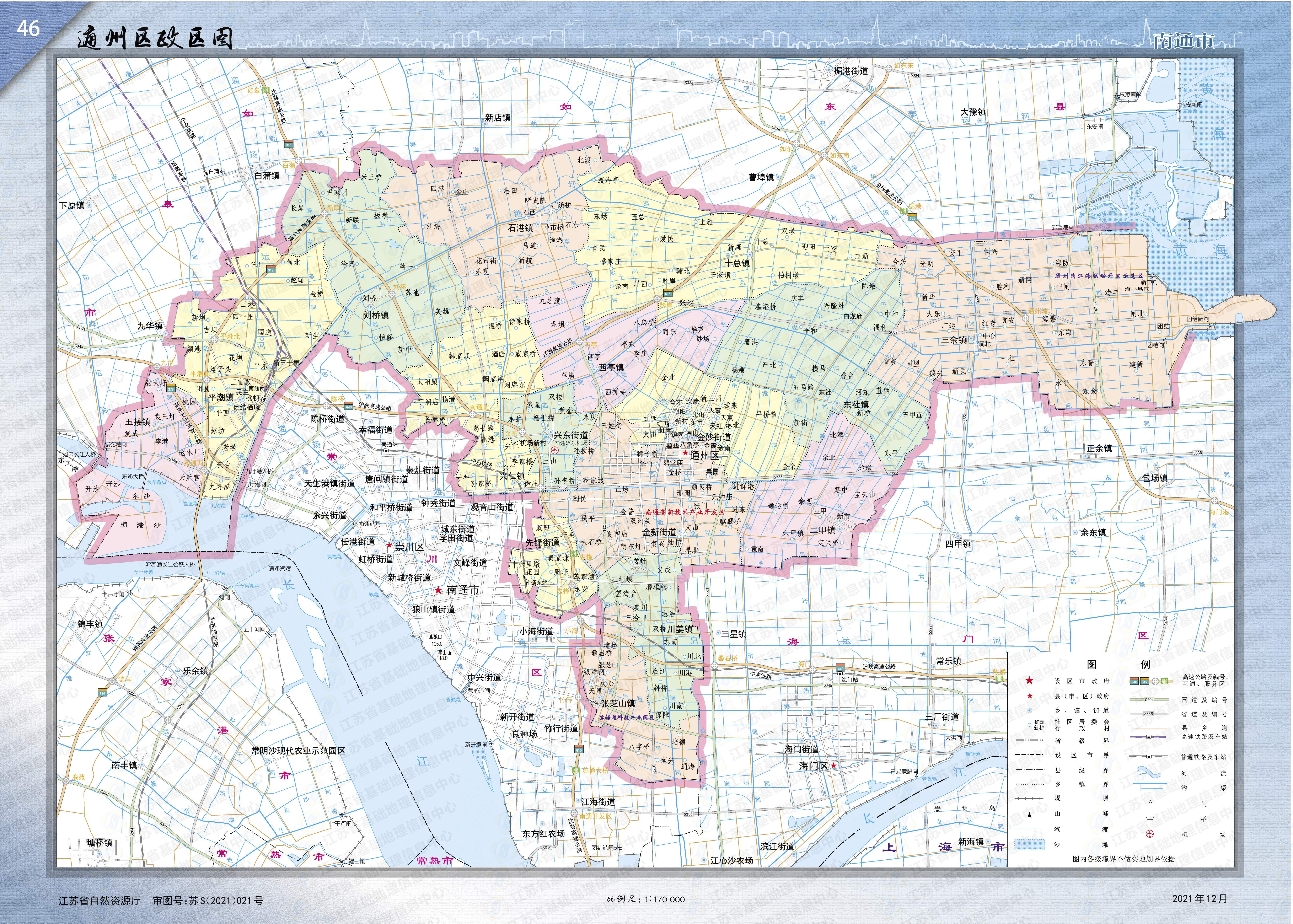The height and width of the screenshot is (924, 1293).
Task: Click the legend blue swatch for 沙滩
Action: click(1030, 845)
